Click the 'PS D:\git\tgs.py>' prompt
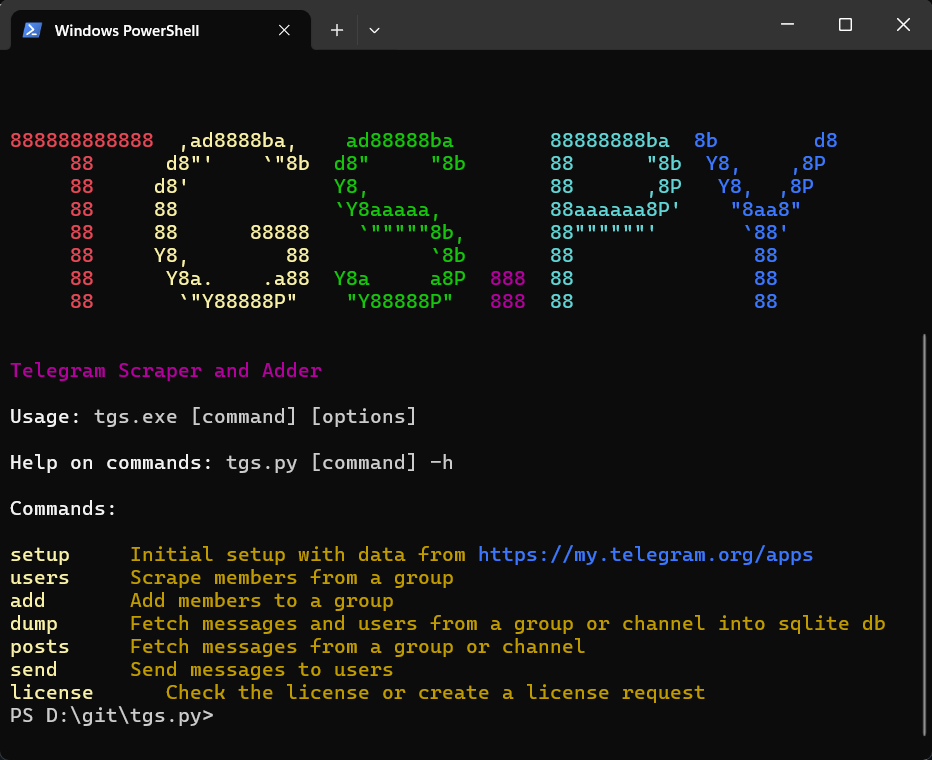The image size is (932, 760). 112,716
